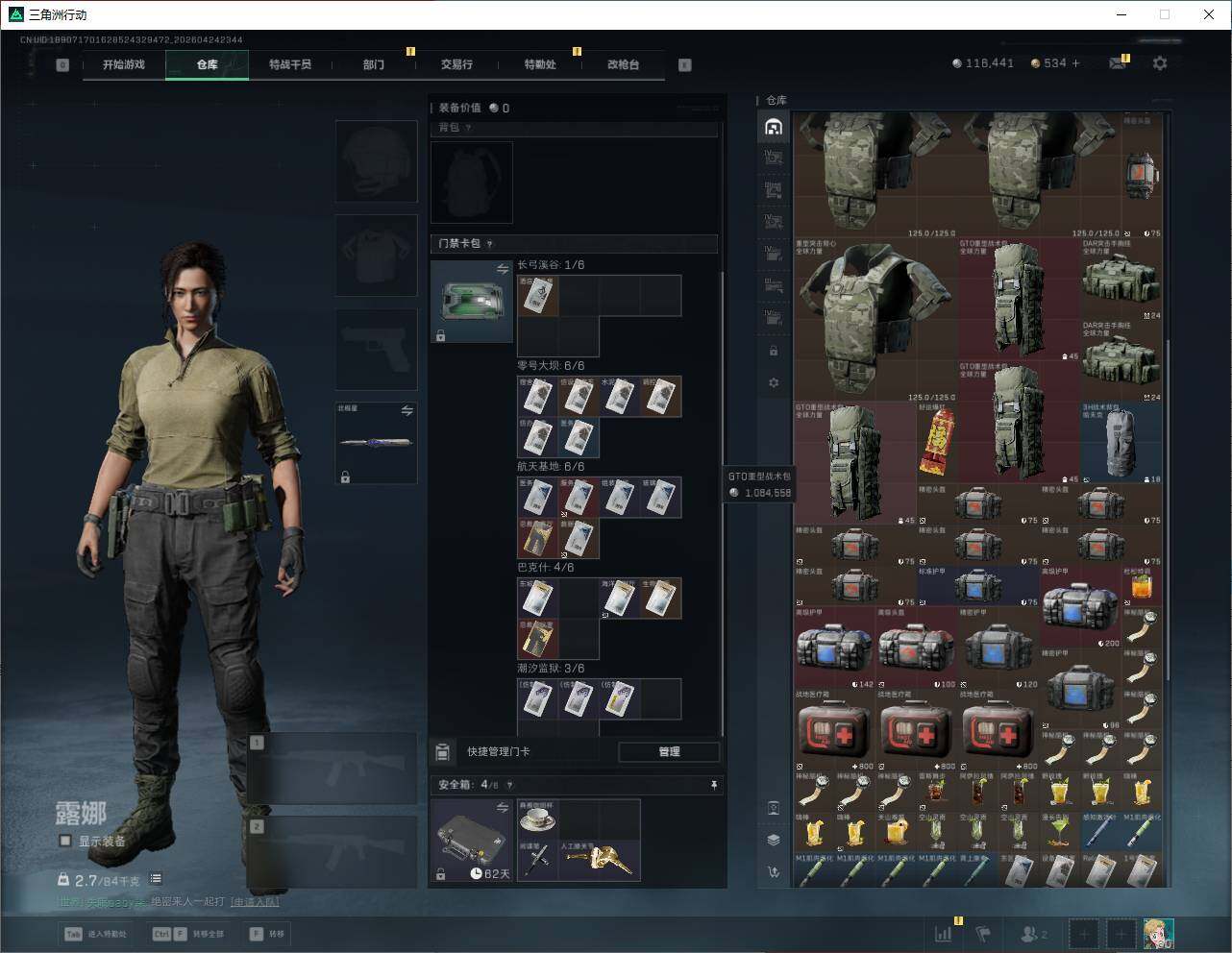1232x953 pixels.
Task: Select the pen item in safe box
Action: pos(538,861)
